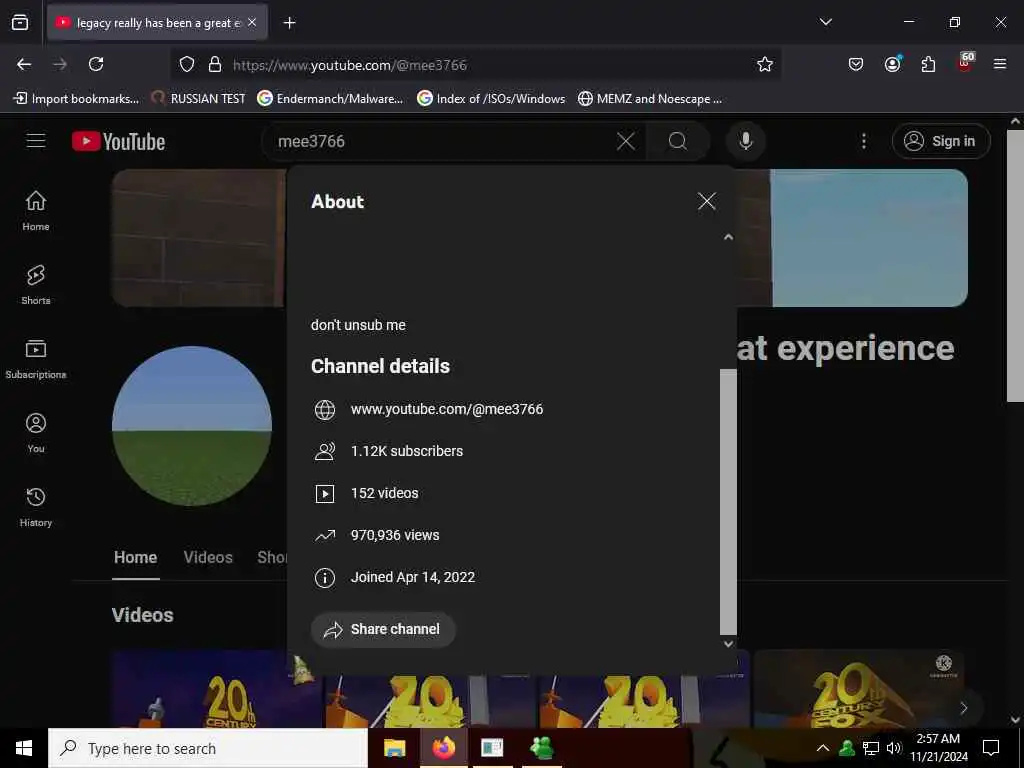1024x768 pixels.
Task: Open tracking protection shield info
Action: (x=187, y=64)
